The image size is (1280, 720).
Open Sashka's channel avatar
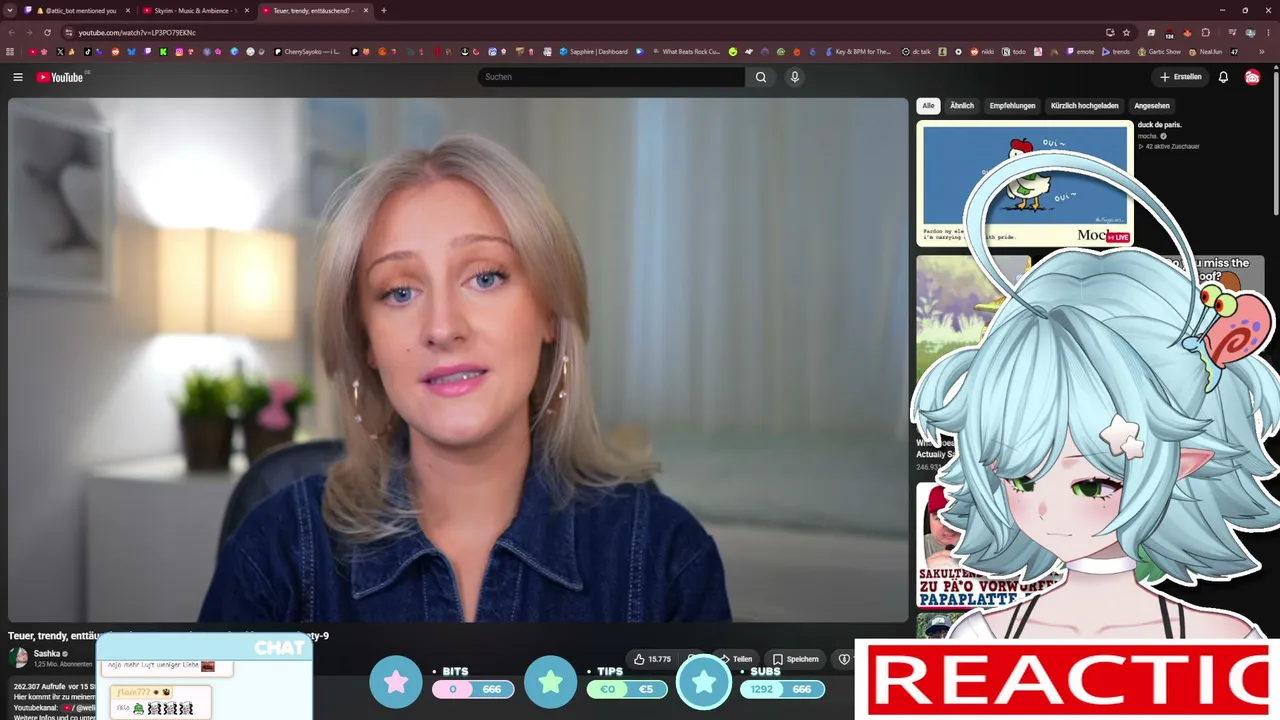(x=18, y=657)
